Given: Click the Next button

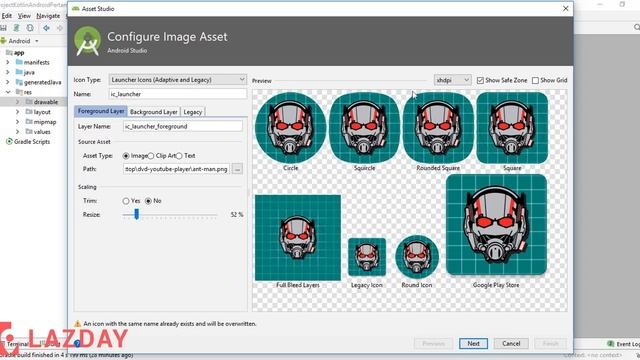Looking at the screenshot, I should coord(473,344).
